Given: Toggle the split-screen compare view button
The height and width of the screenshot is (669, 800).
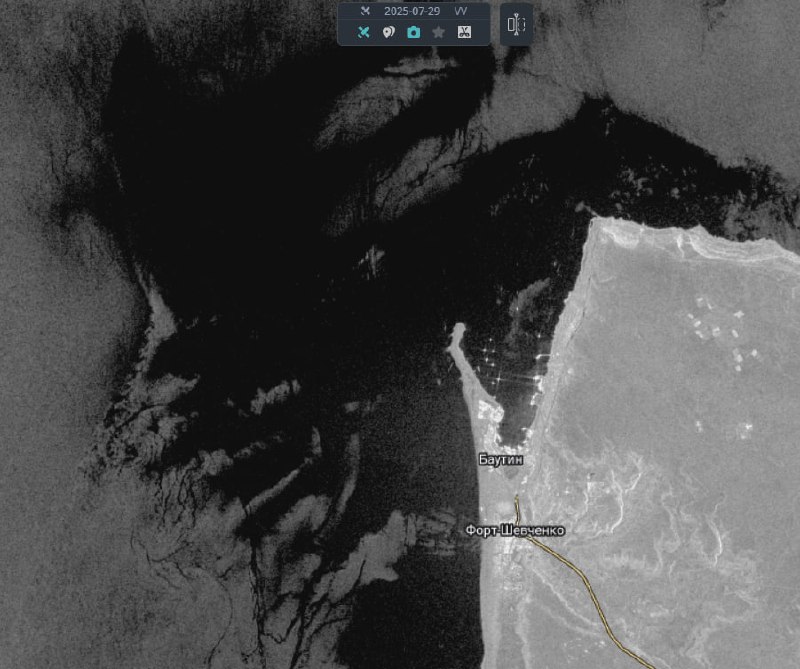Looking at the screenshot, I should pos(516,24).
